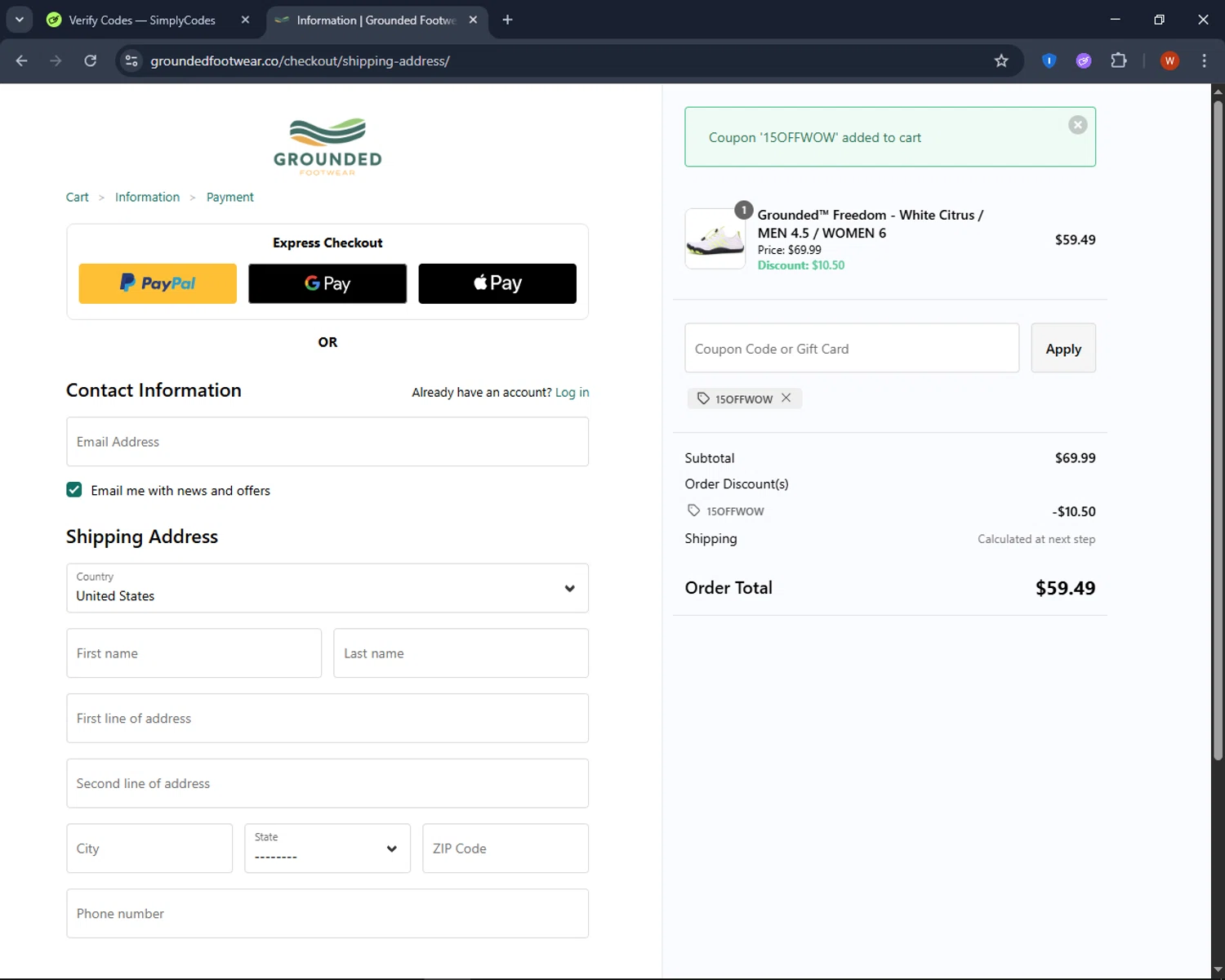The image size is (1225, 980).
Task: Click the page vertical scrollbar
Action: [1218, 429]
